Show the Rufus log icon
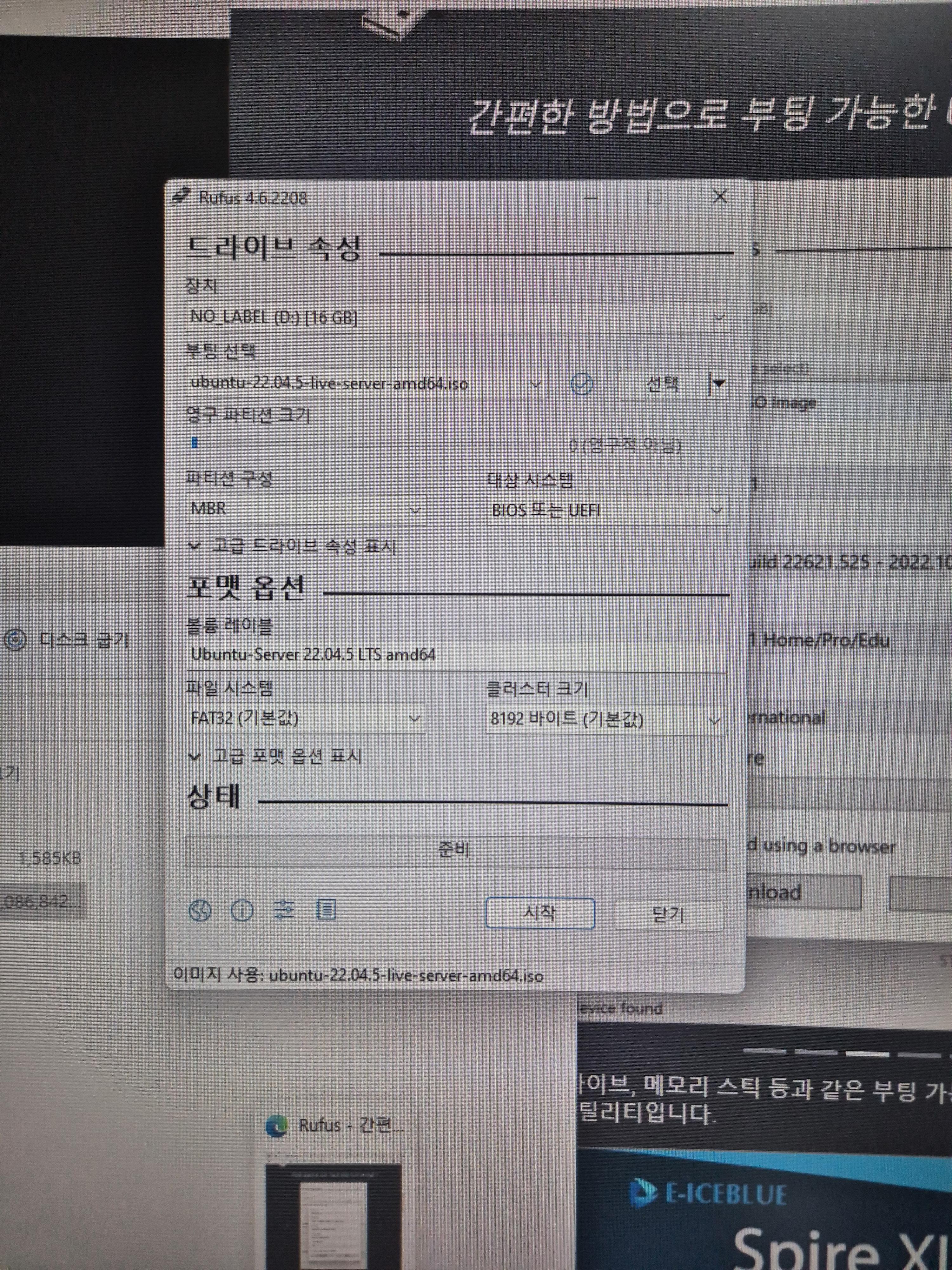952x1270 pixels. (x=326, y=909)
